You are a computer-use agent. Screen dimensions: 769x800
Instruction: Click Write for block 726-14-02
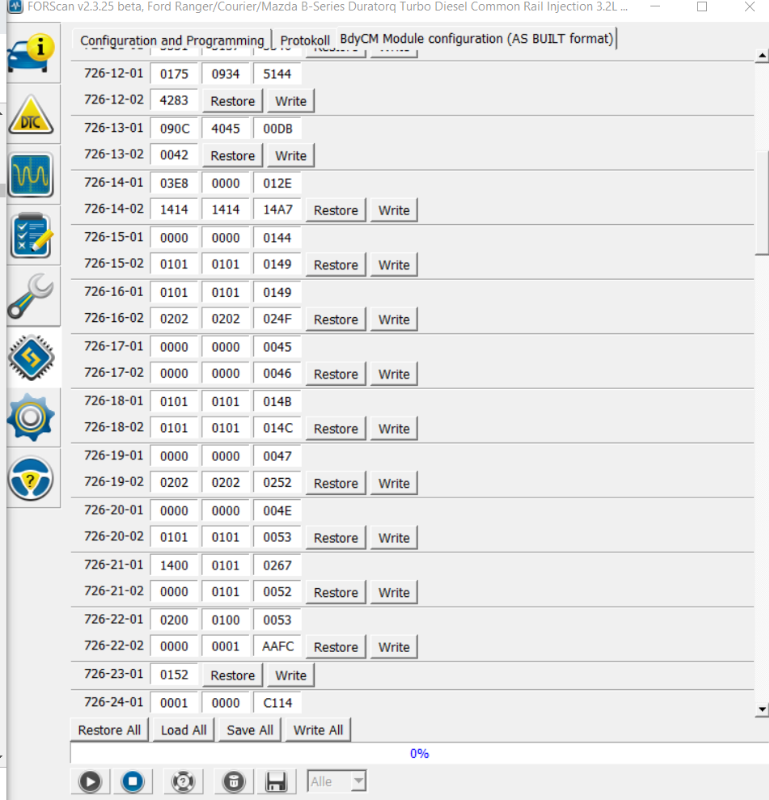(394, 210)
